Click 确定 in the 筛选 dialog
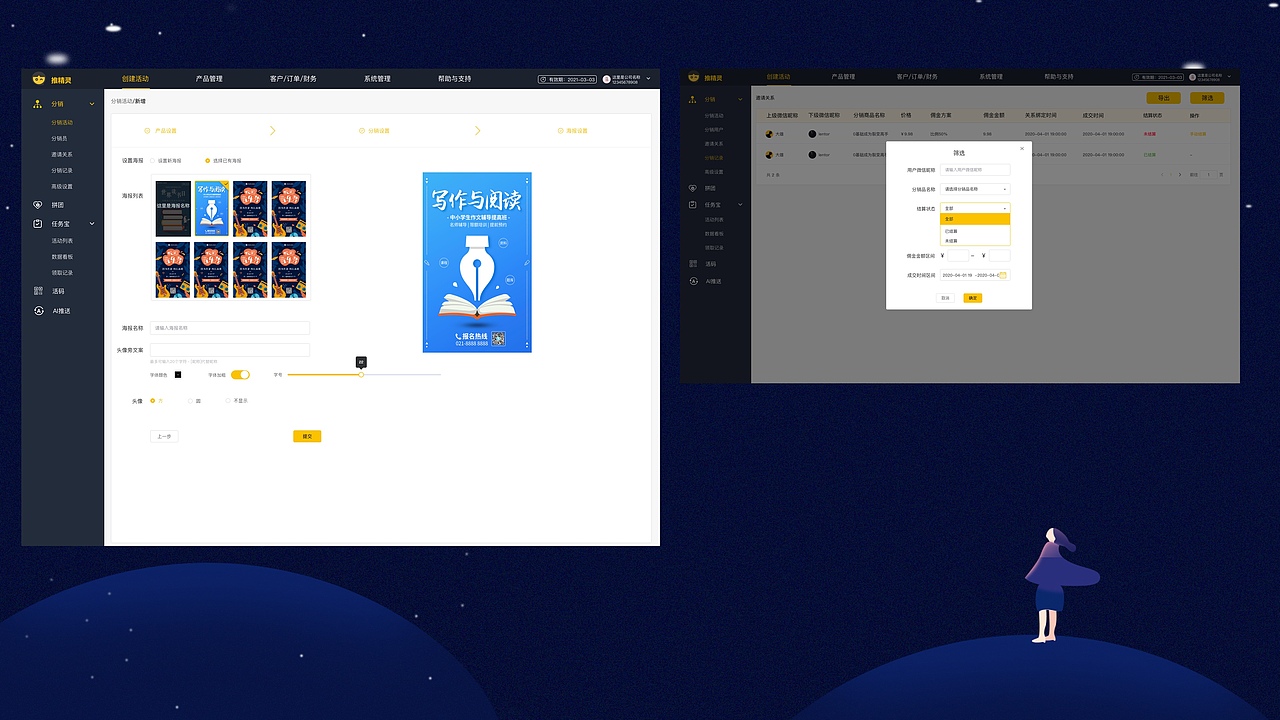 pyautogui.click(x=972, y=298)
